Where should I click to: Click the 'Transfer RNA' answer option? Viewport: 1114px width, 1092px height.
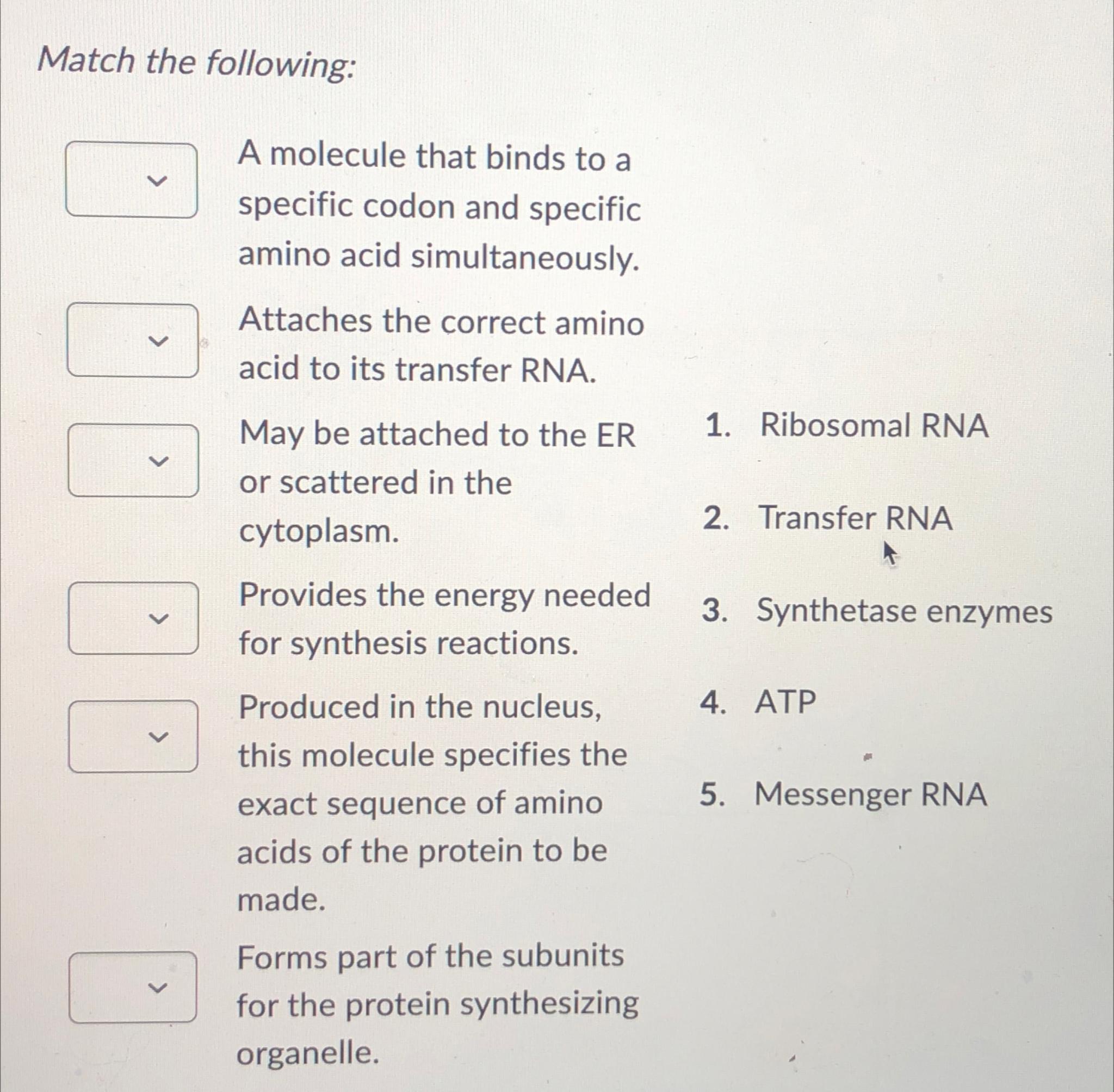tap(855, 518)
